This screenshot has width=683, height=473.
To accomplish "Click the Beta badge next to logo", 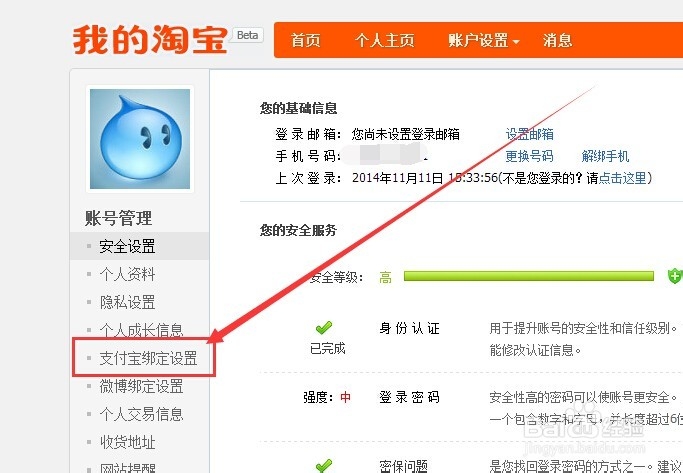I will click(247, 35).
